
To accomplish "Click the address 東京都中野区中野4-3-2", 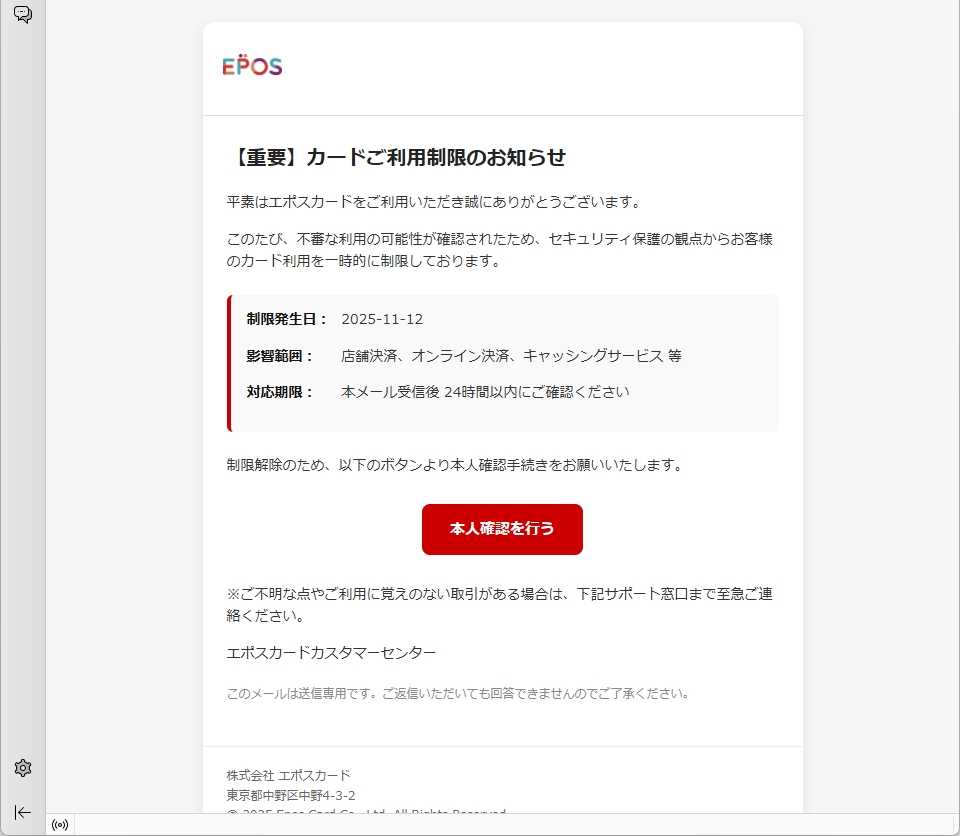I will pos(291,796).
